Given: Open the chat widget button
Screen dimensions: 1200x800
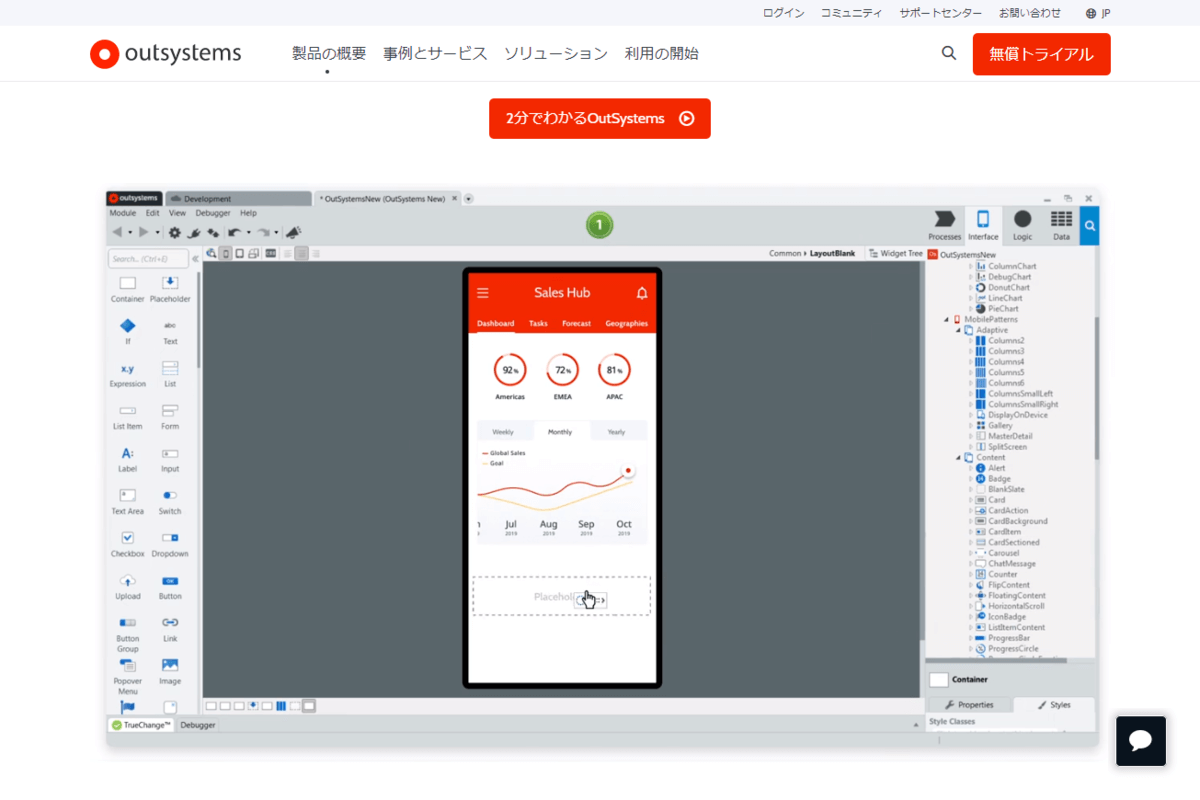Looking at the screenshot, I should pos(1141,741).
